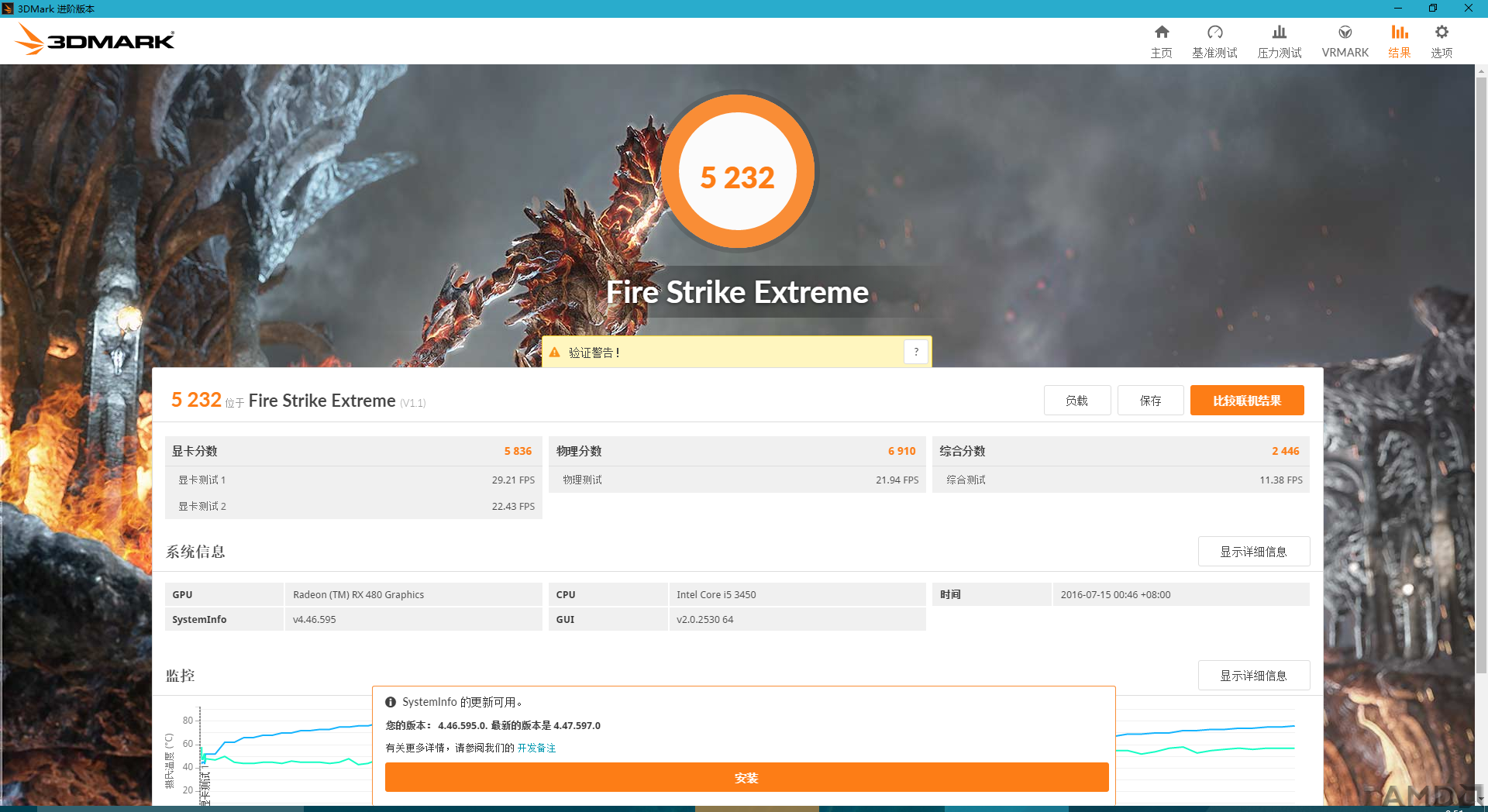Click the validation warning triangle icon

554,353
